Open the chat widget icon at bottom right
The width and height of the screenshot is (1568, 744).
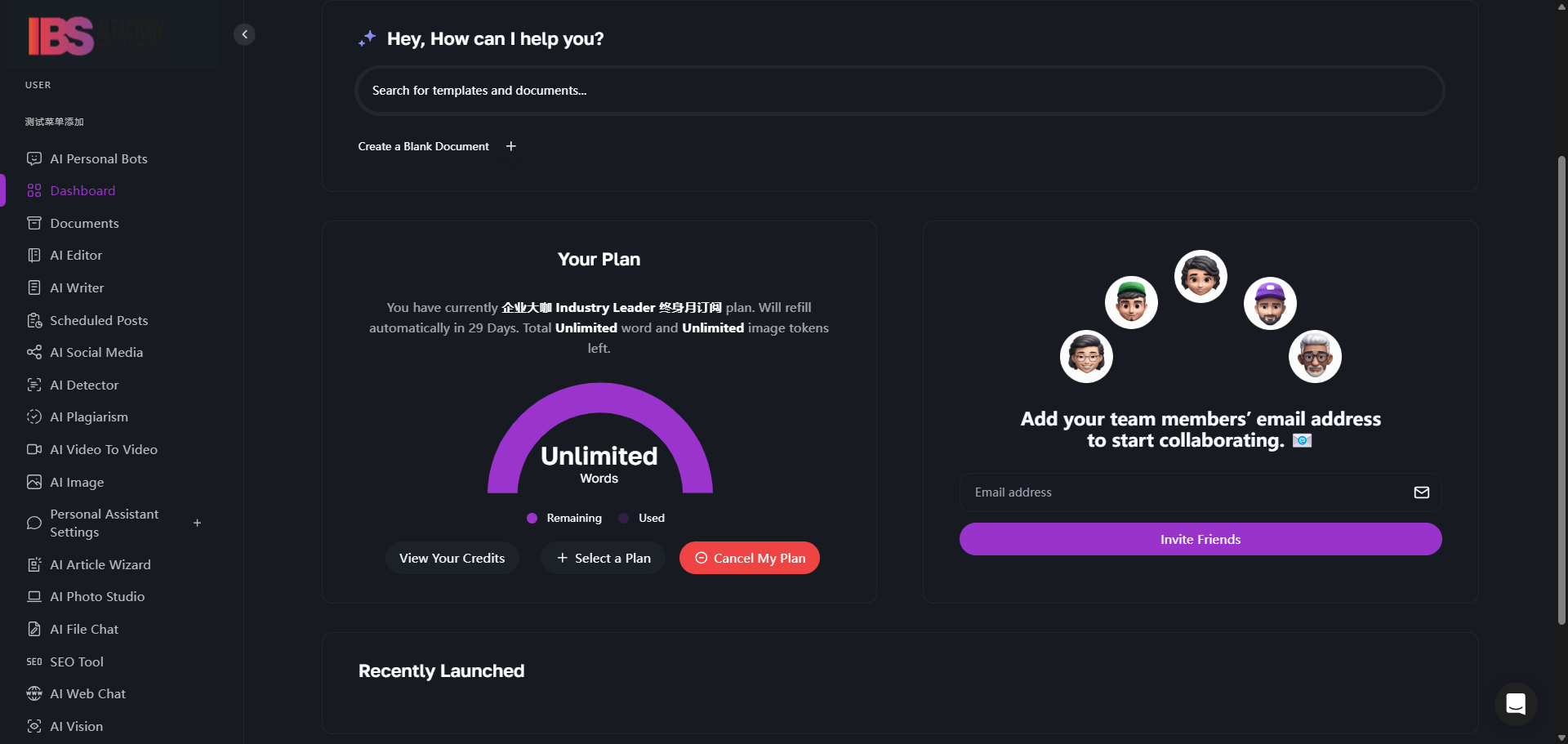[x=1516, y=703]
